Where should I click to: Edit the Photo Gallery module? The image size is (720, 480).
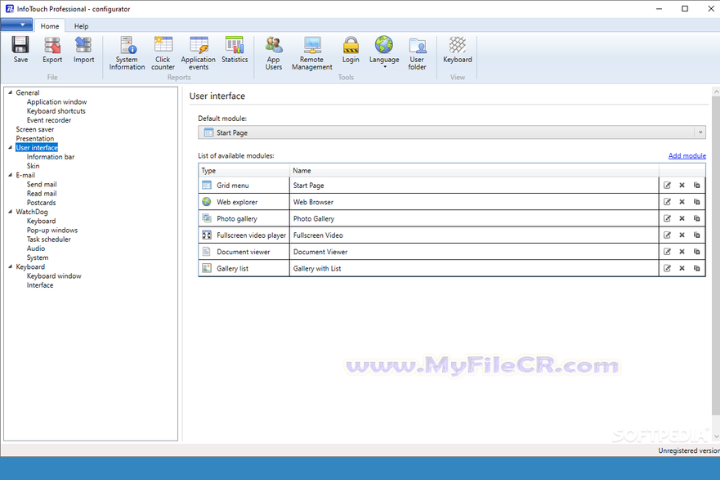coord(667,218)
